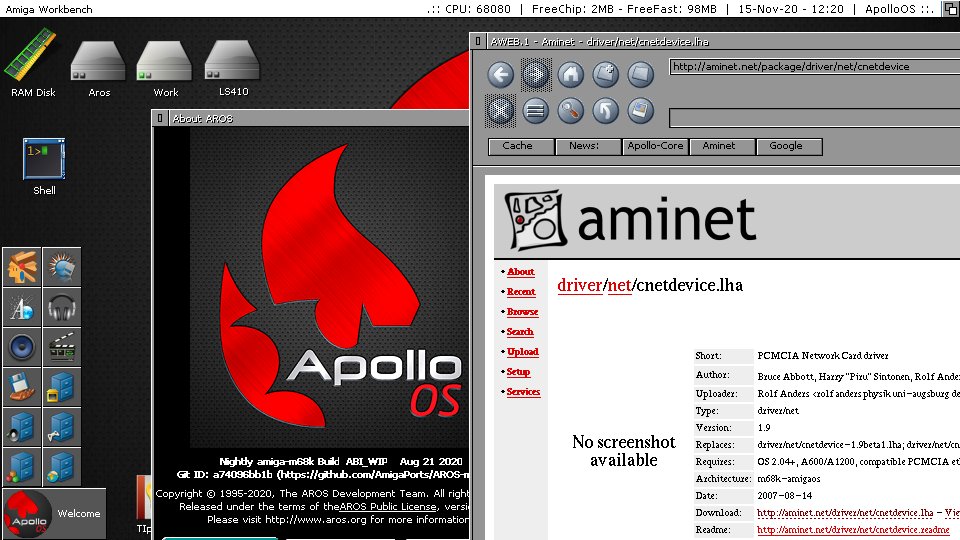This screenshot has height=540, width=960.
Task: Click the ApolloOS Welcome button
Action: tap(54, 513)
